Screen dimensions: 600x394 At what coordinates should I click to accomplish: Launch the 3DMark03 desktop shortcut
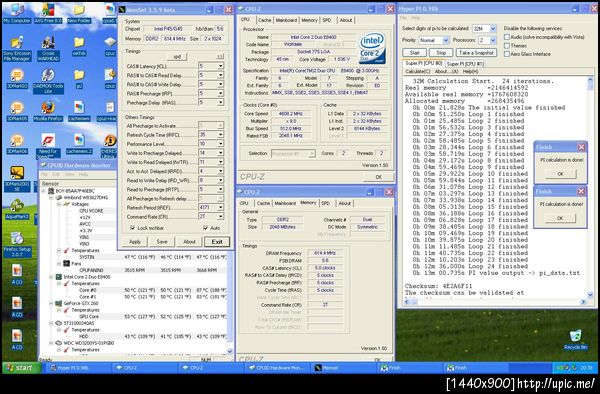pos(17,79)
